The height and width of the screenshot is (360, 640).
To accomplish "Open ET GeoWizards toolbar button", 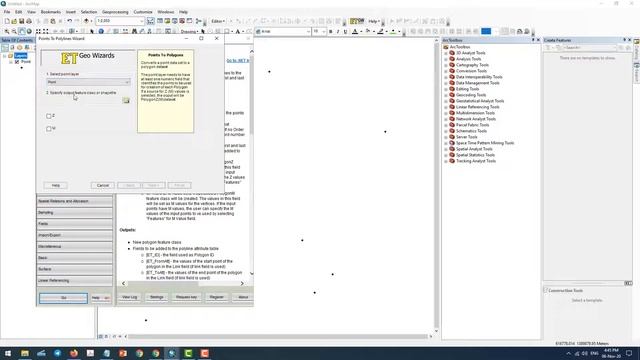I will tap(357, 21).
